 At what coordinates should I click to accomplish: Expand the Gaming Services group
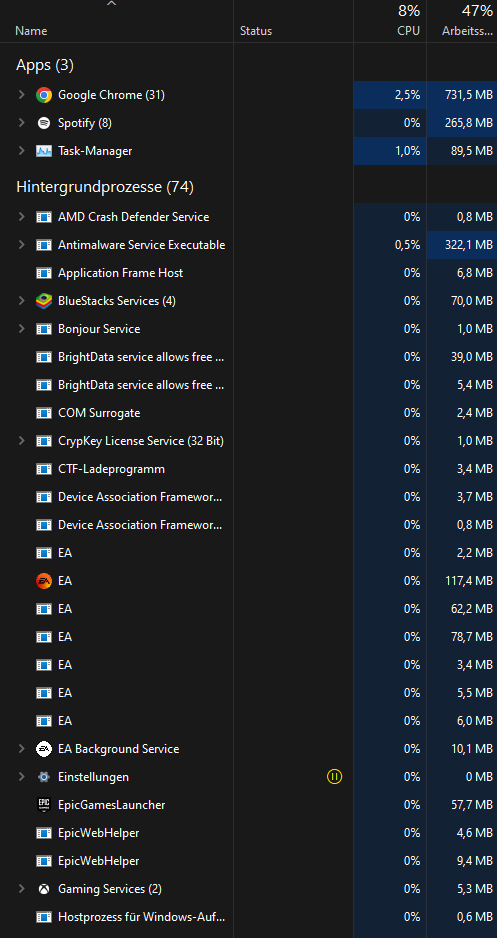pos(22,889)
